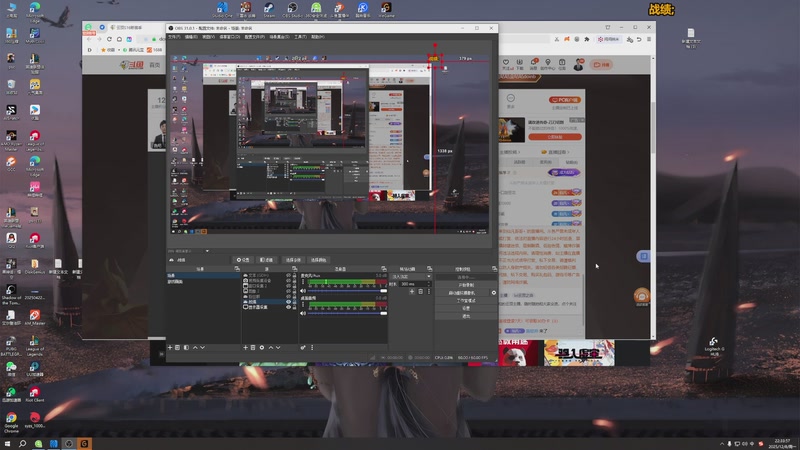
Task: Mute the 麦克风/Aux channel
Action: coord(303,291)
